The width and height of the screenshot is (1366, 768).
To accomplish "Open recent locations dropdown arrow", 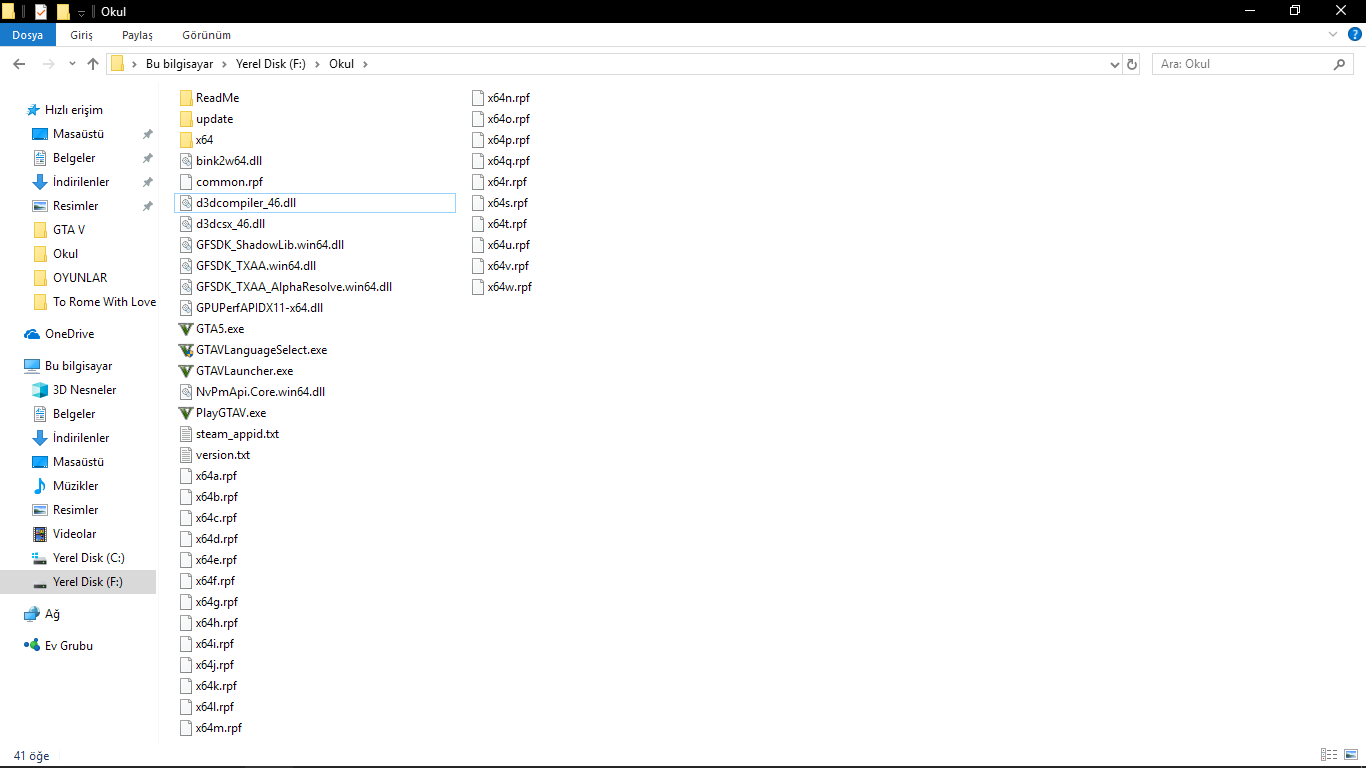I will click(72, 64).
